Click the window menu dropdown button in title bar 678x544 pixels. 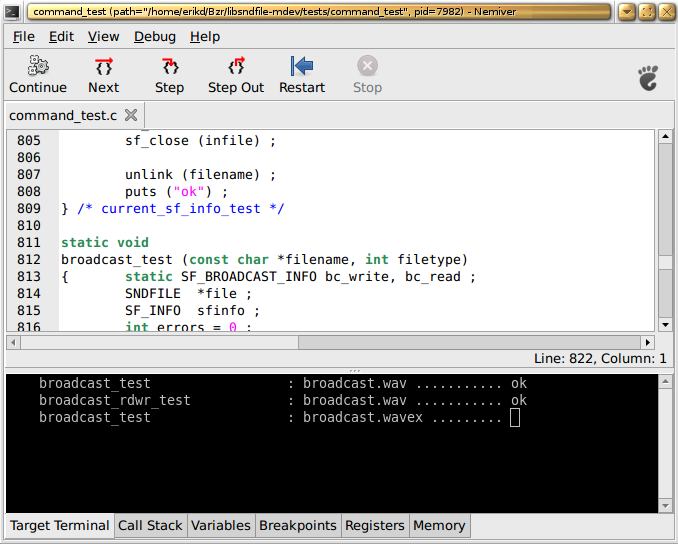(627, 12)
